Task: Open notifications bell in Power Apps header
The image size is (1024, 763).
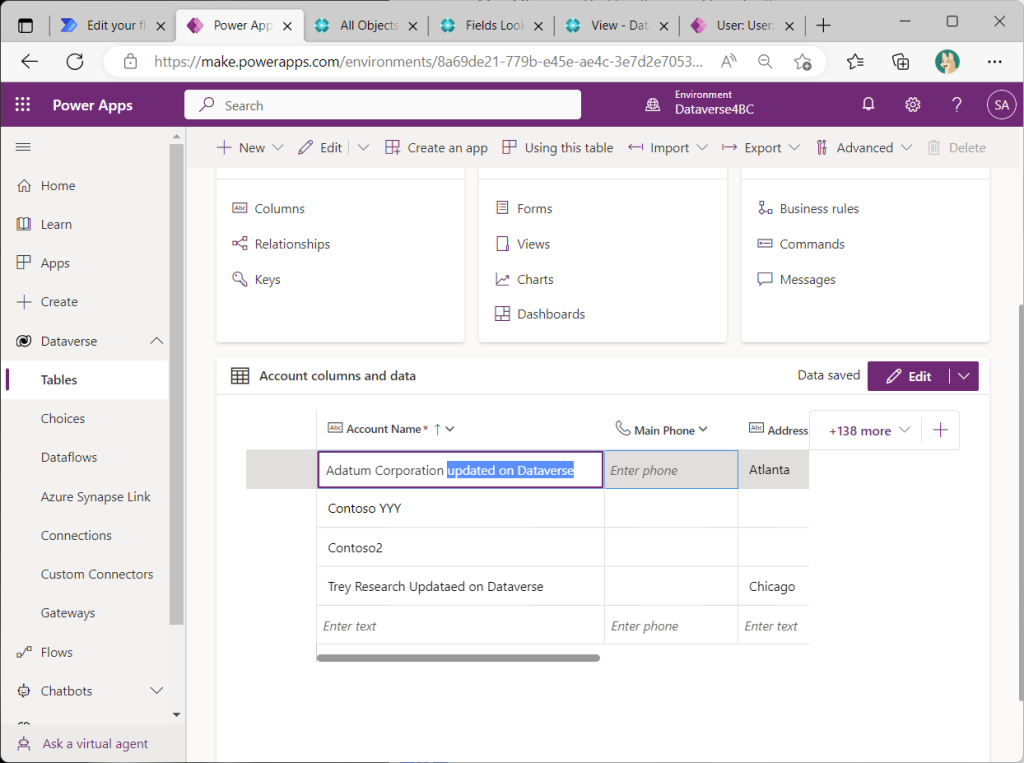Action: pyautogui.click(x=868, y=105)
